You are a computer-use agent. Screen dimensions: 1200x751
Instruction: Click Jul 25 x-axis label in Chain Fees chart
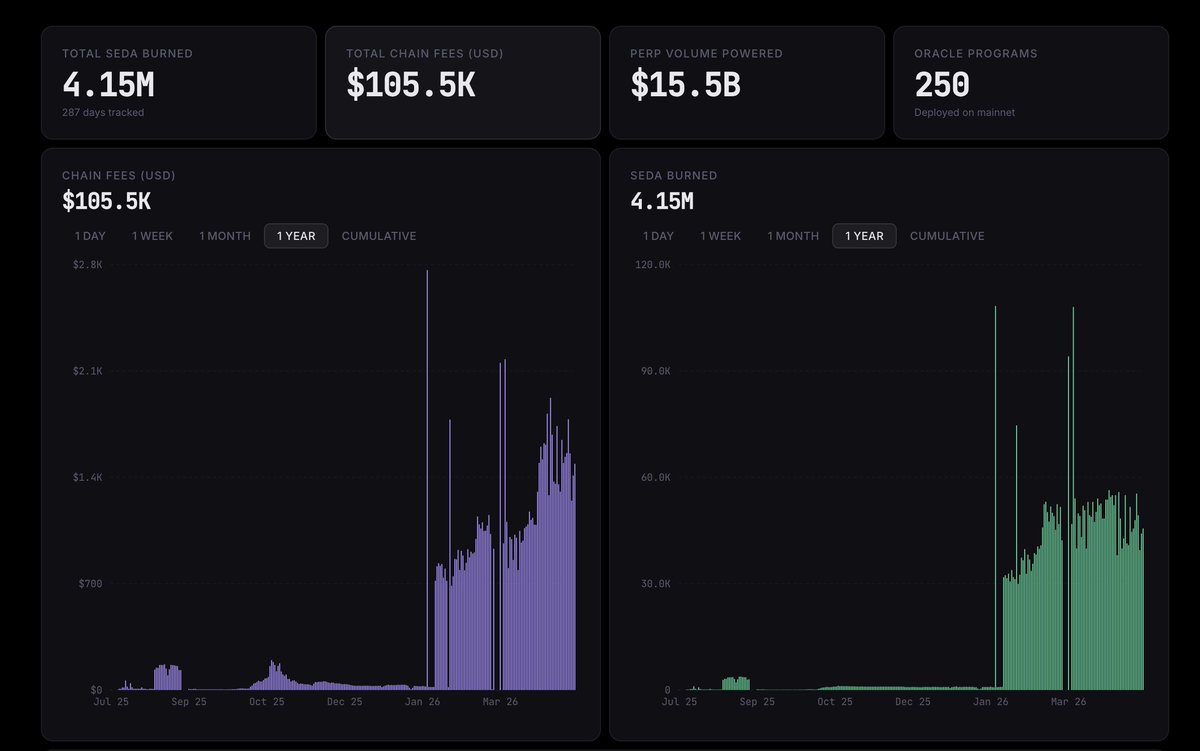(x=110, y=702)
